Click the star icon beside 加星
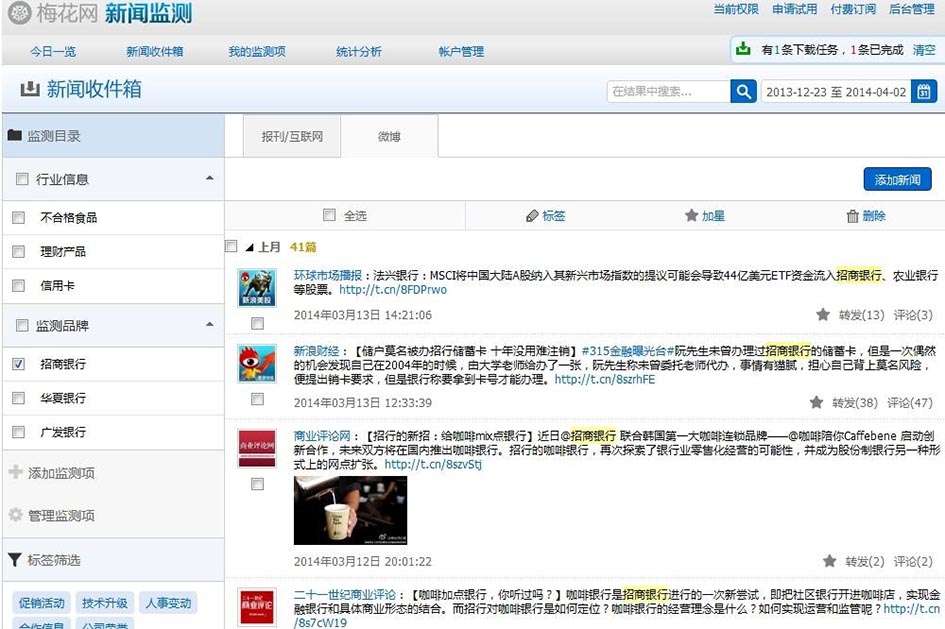 pyautogui.click(x=691, y=215)
